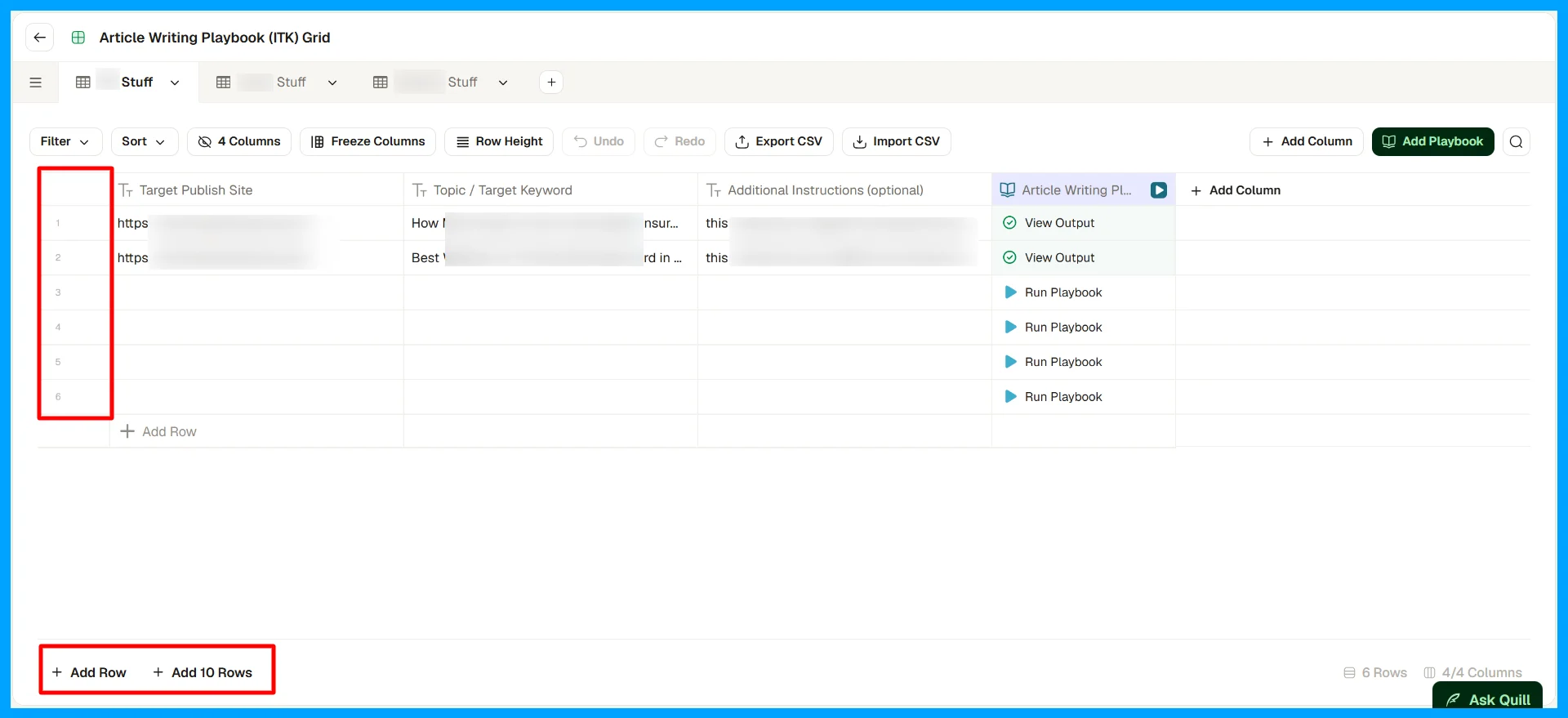Viewport: 1568px width, 718px height.
Task: Expand third Stuff tab chevron
Action: tap(503, 83)
